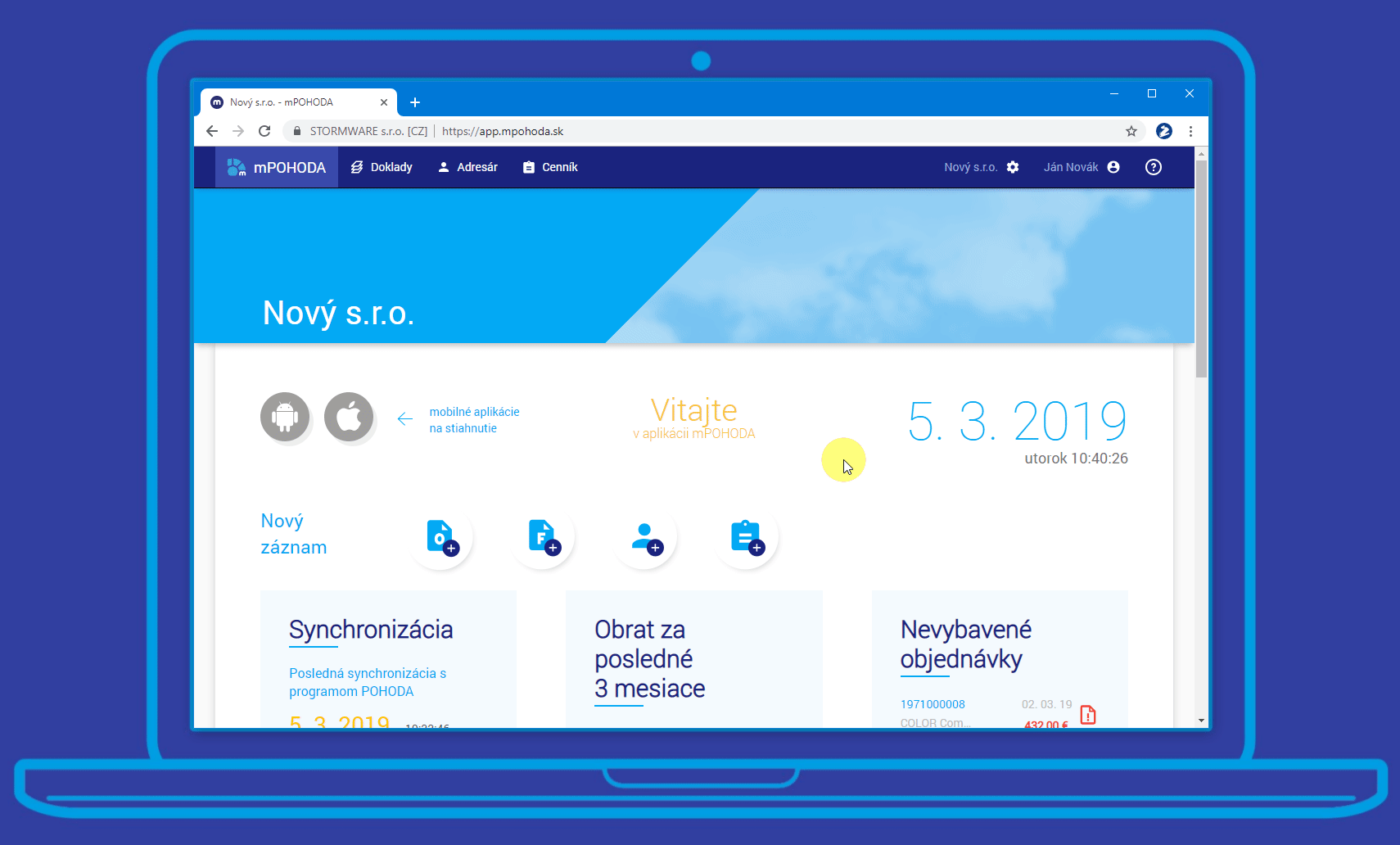Image resolution: width=1400 pixels, height=845 pixels.
Task: Go forward in the browser
Action: coord(238,131)
